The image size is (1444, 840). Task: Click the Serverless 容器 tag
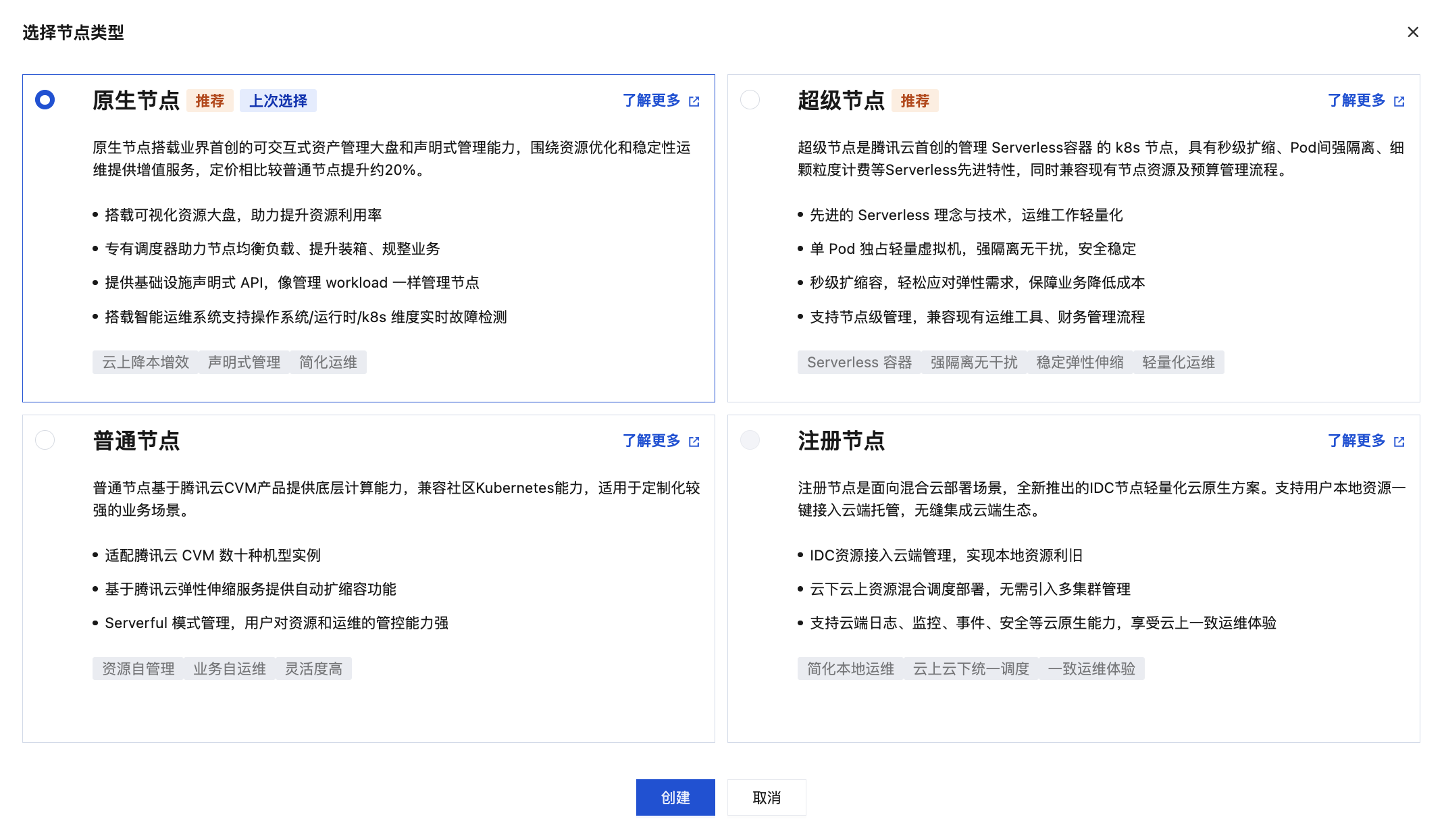pyautogui.click(x=859, y=363)
